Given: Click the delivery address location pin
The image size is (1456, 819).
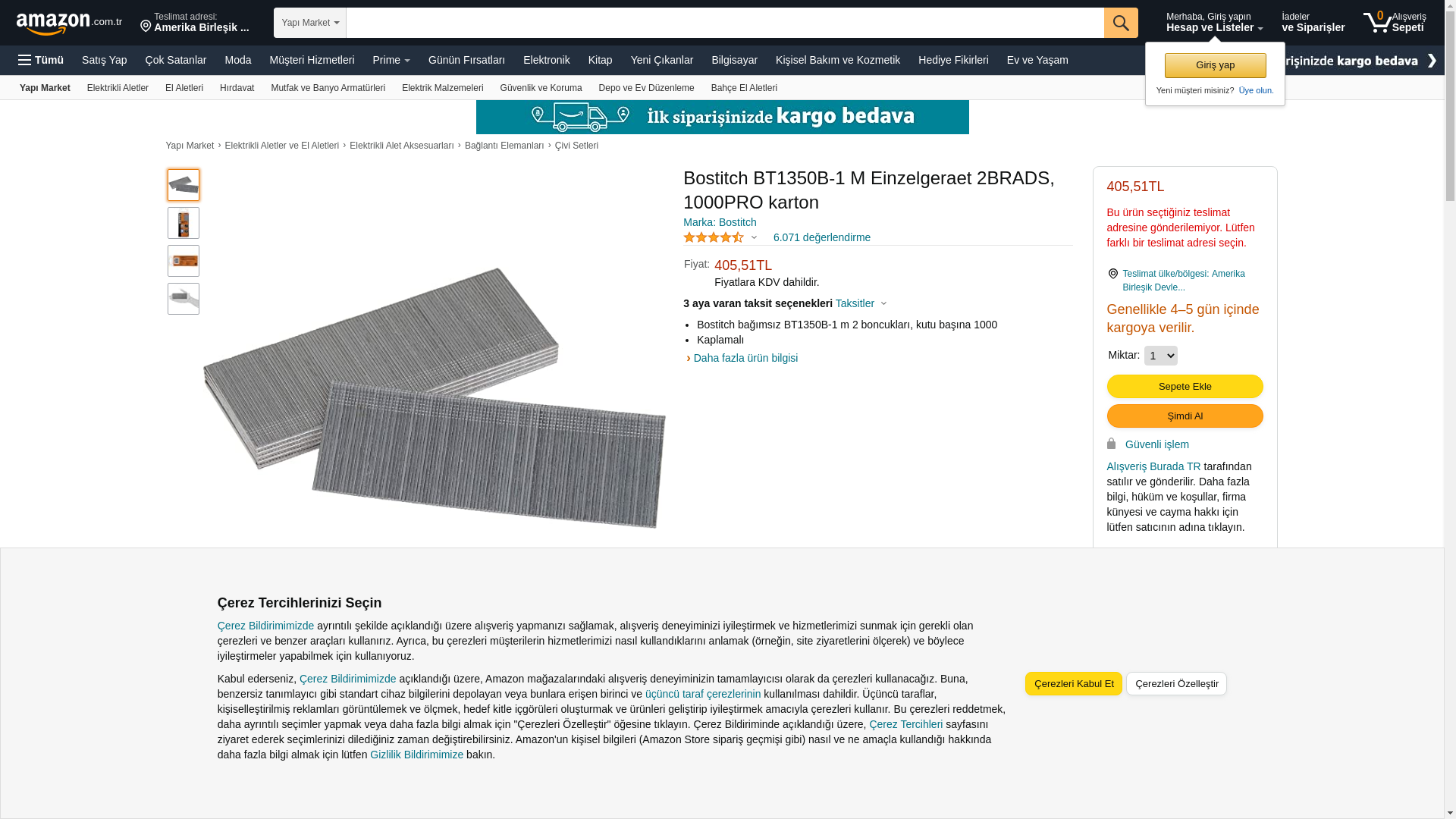Looking at the screenshot, I should tap(146, 27).
